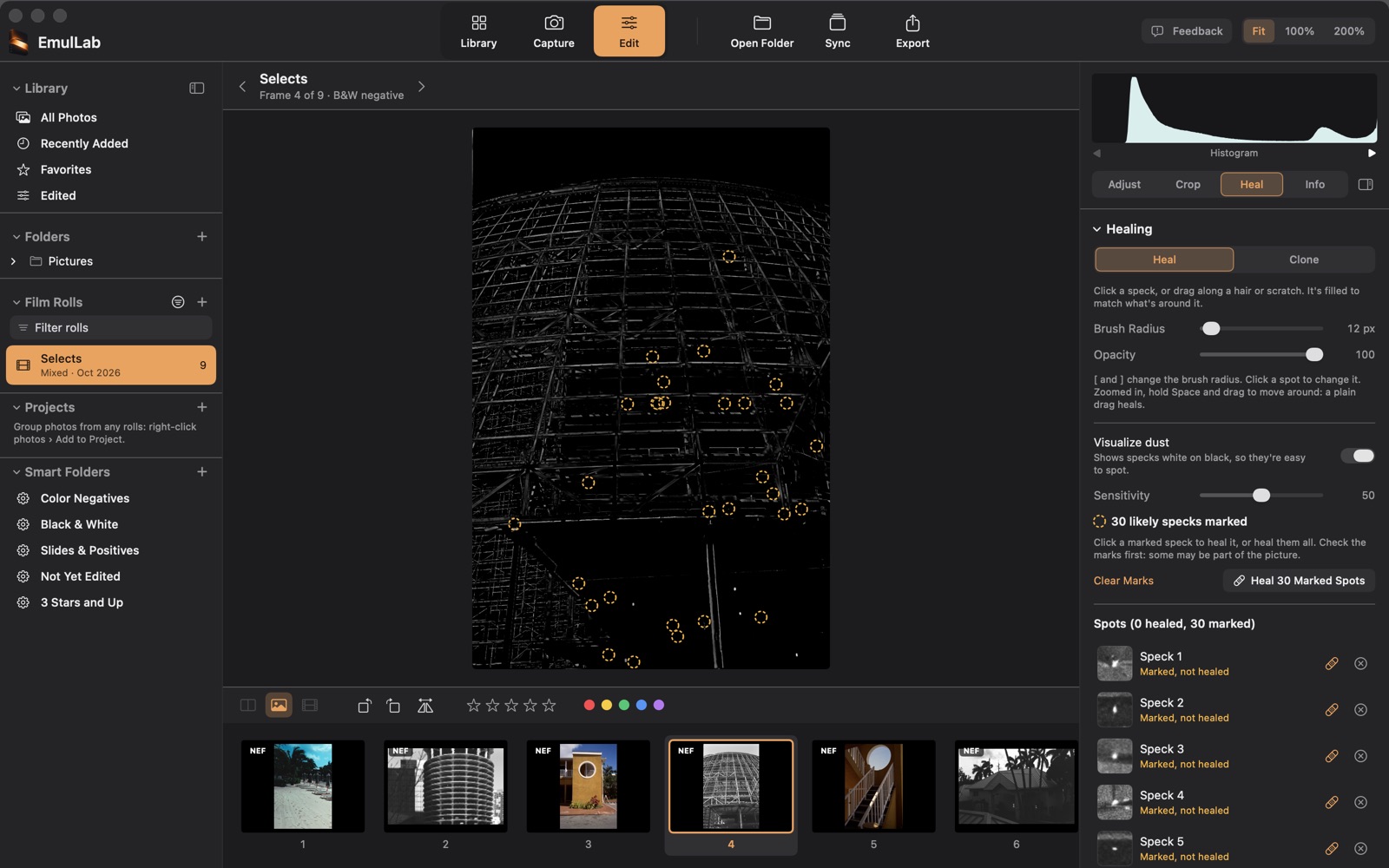Click the Clear Marks link
1389x868 pixels.
[x=1123, y=581]
